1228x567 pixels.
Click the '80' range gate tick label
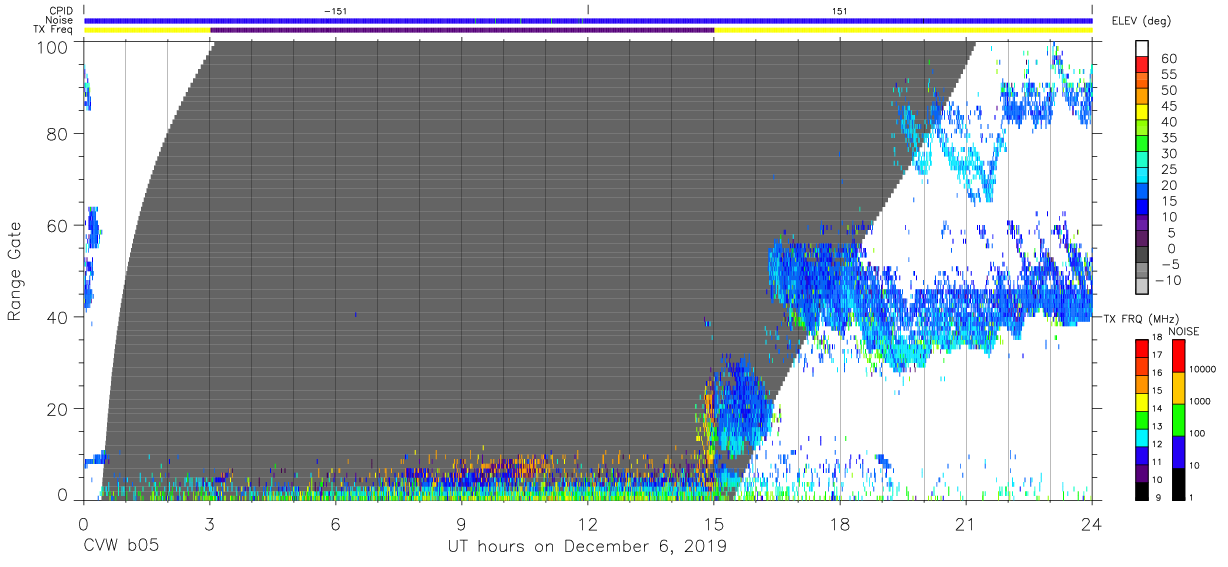(x=57, y=134)
